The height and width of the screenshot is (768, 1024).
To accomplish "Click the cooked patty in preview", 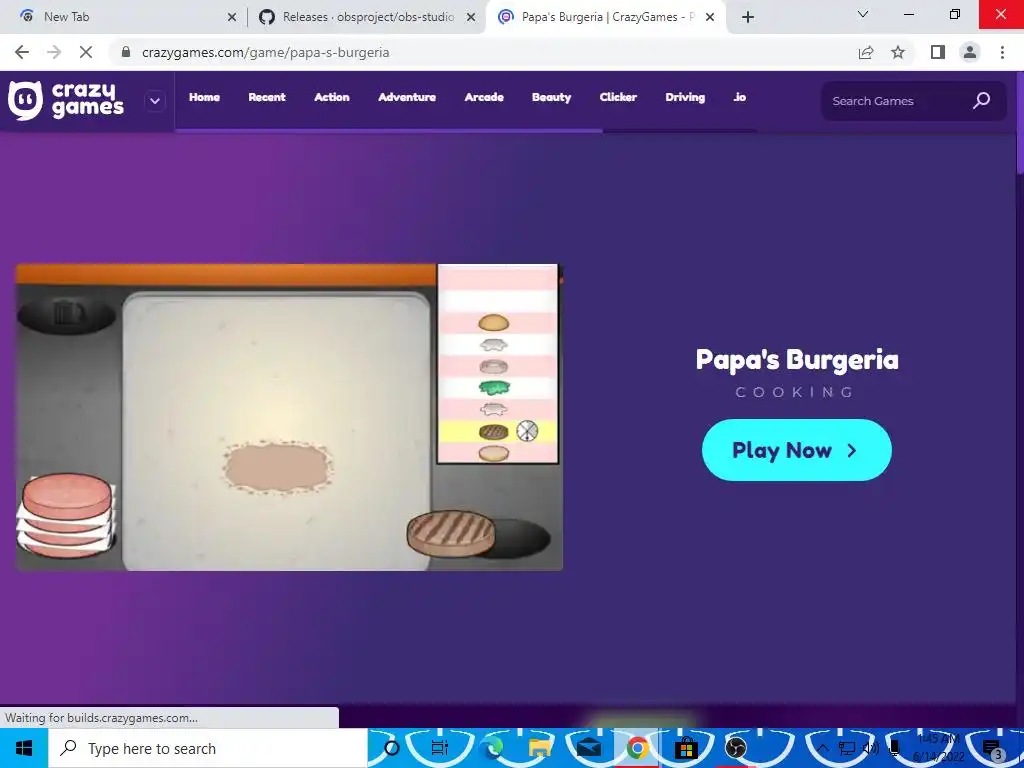I will [451, 534].
